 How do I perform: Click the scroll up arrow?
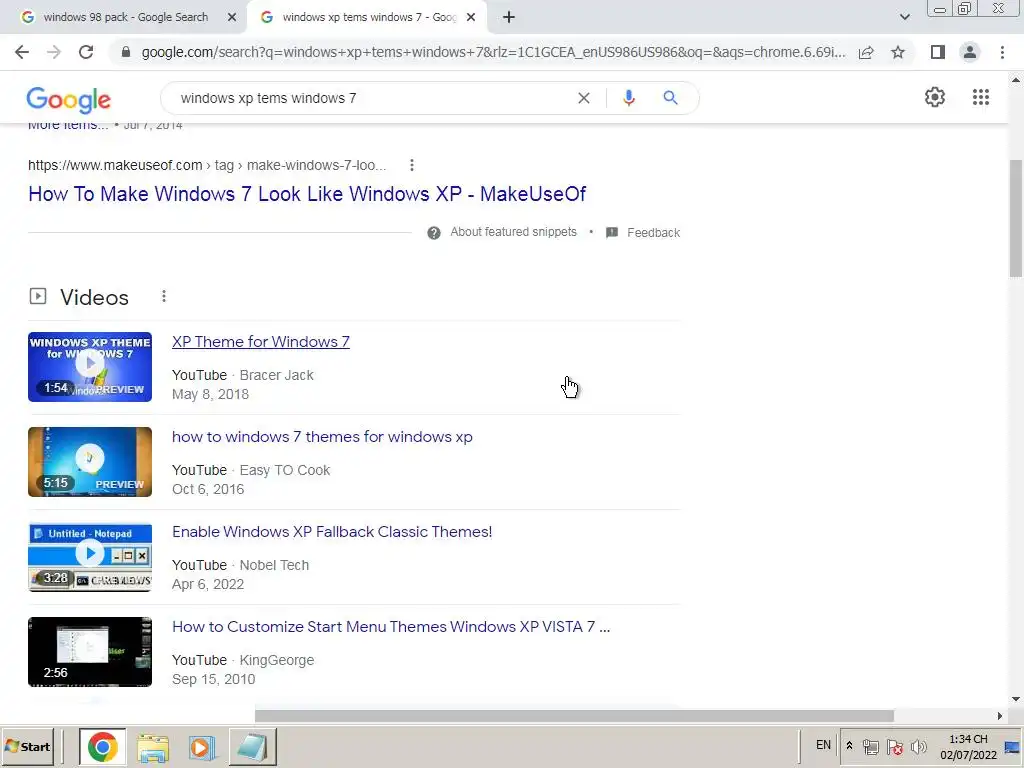click(x=1016, y=80)
